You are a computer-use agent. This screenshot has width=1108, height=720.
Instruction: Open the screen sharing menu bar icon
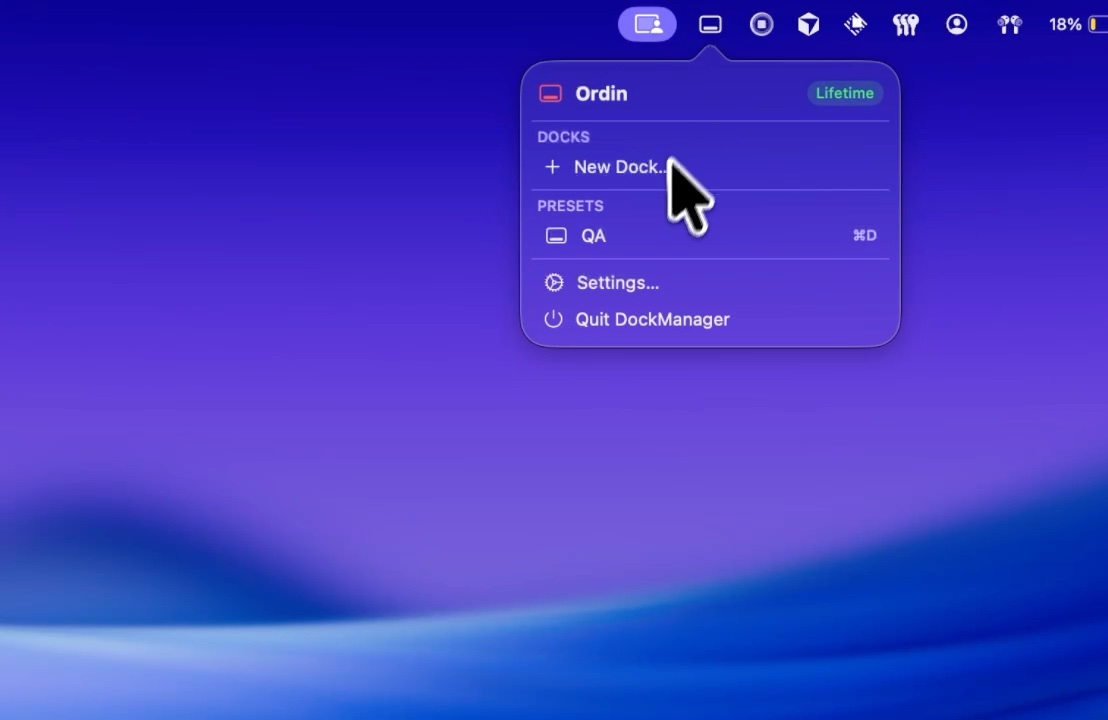tap(647, 25)
